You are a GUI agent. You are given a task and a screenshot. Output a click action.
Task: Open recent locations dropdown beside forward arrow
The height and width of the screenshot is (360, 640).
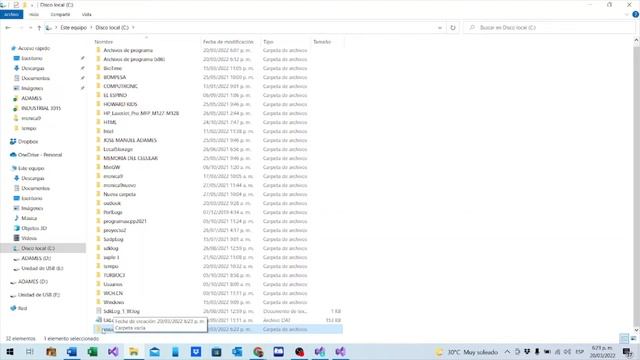pyautogui.click(x=30, y=28)
